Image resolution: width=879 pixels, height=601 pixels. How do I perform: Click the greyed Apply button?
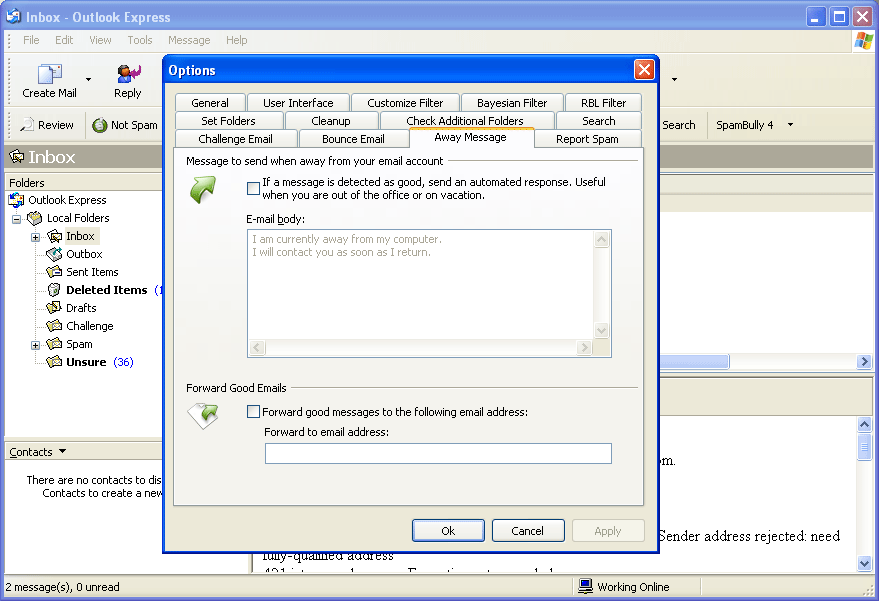[608, 530]
